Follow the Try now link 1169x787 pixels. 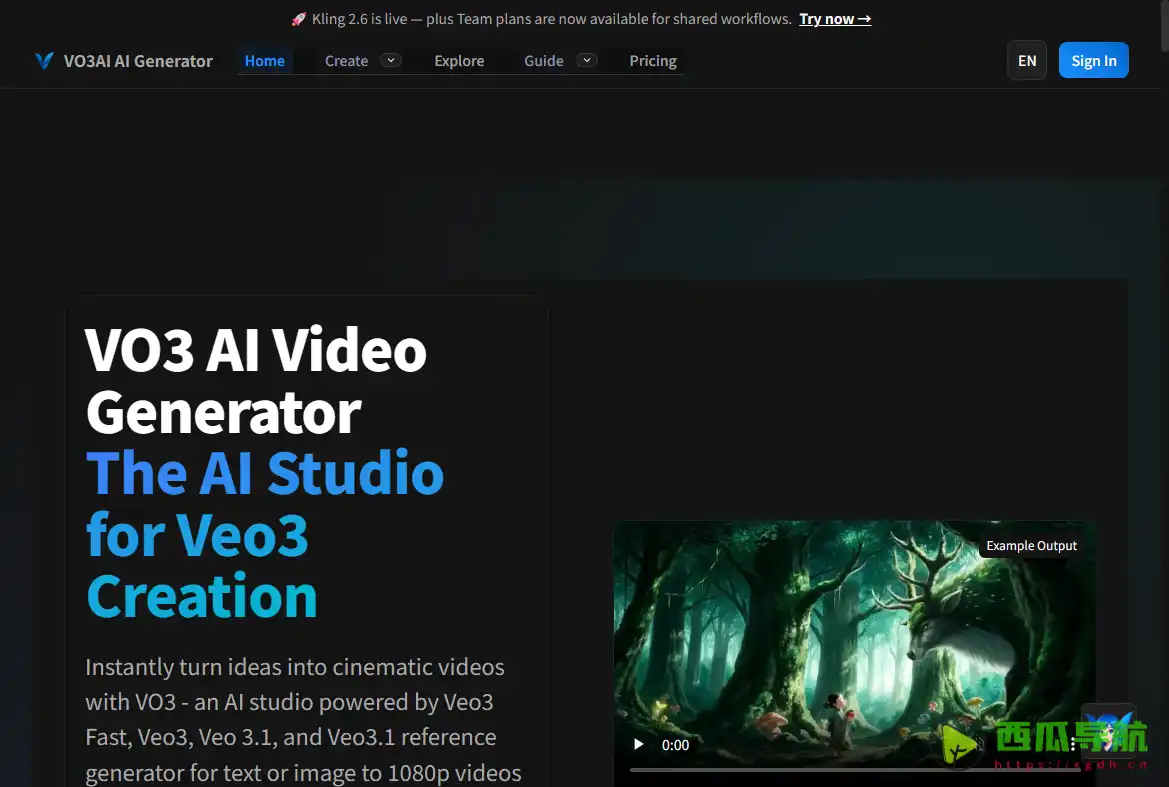click(x=827, y=18)
